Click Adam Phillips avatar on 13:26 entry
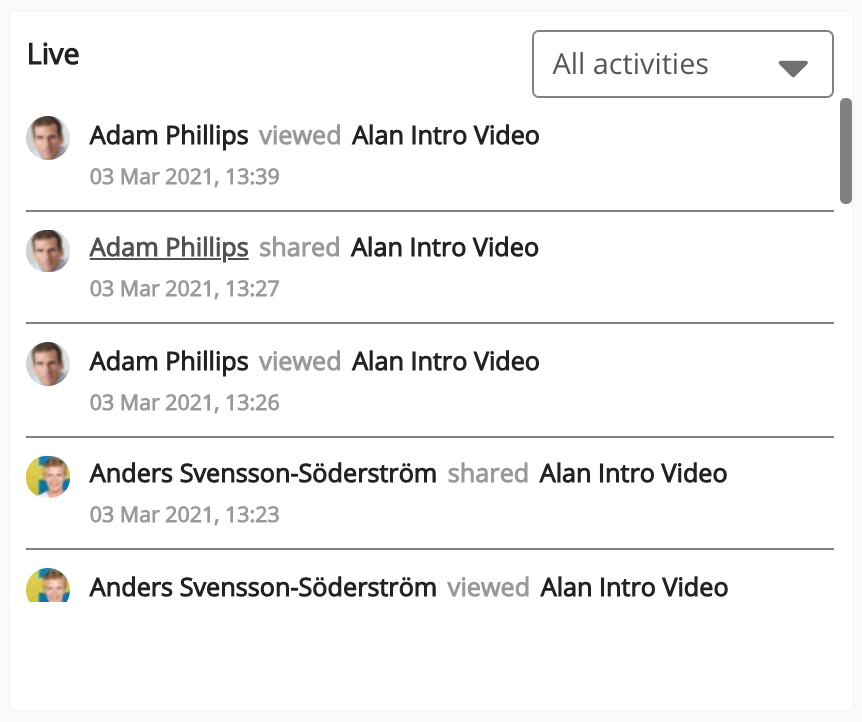The image size is (862, 722). [x=47, y=364]
